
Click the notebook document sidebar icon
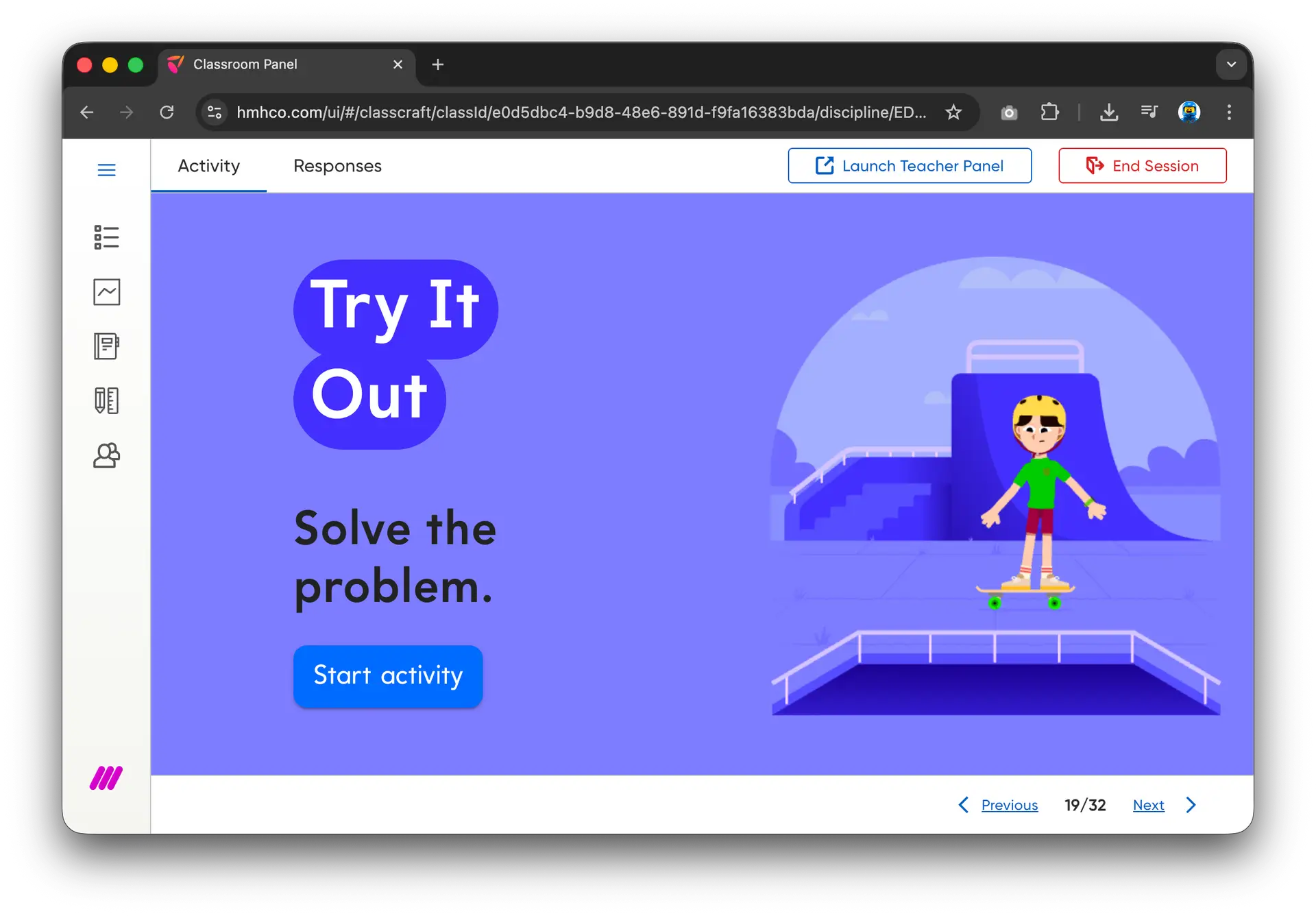[x=106, y=346]
